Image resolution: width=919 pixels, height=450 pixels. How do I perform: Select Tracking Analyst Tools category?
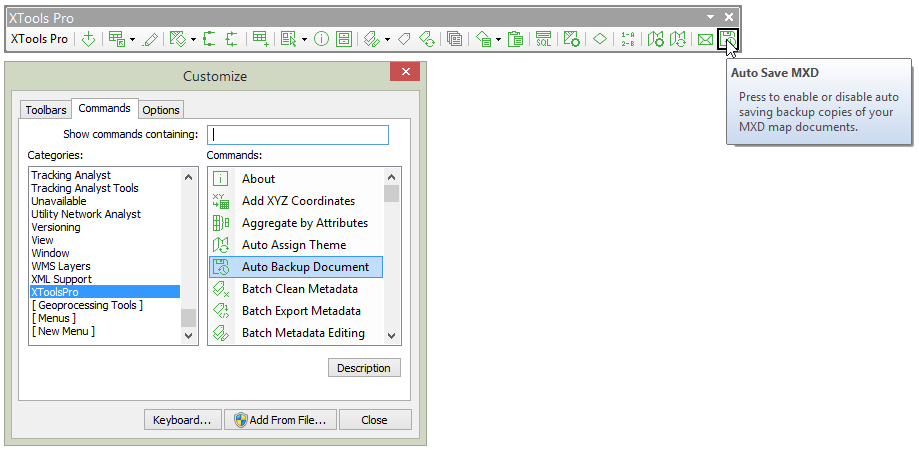85,188
